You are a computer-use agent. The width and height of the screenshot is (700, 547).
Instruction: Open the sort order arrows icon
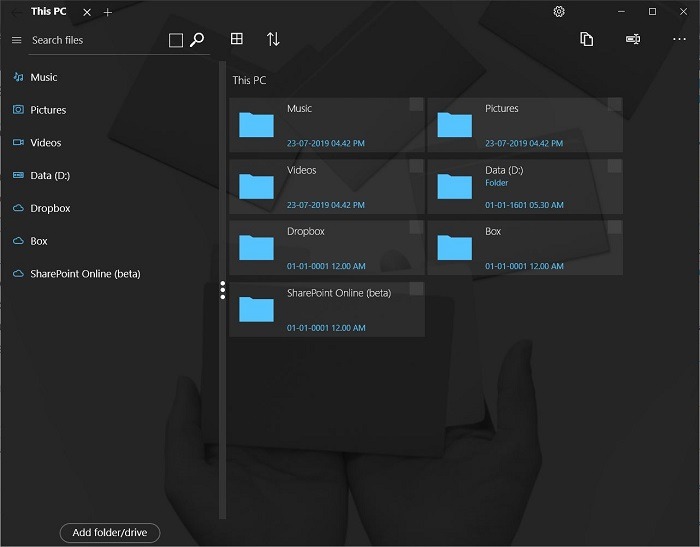[x=273, y=39]
